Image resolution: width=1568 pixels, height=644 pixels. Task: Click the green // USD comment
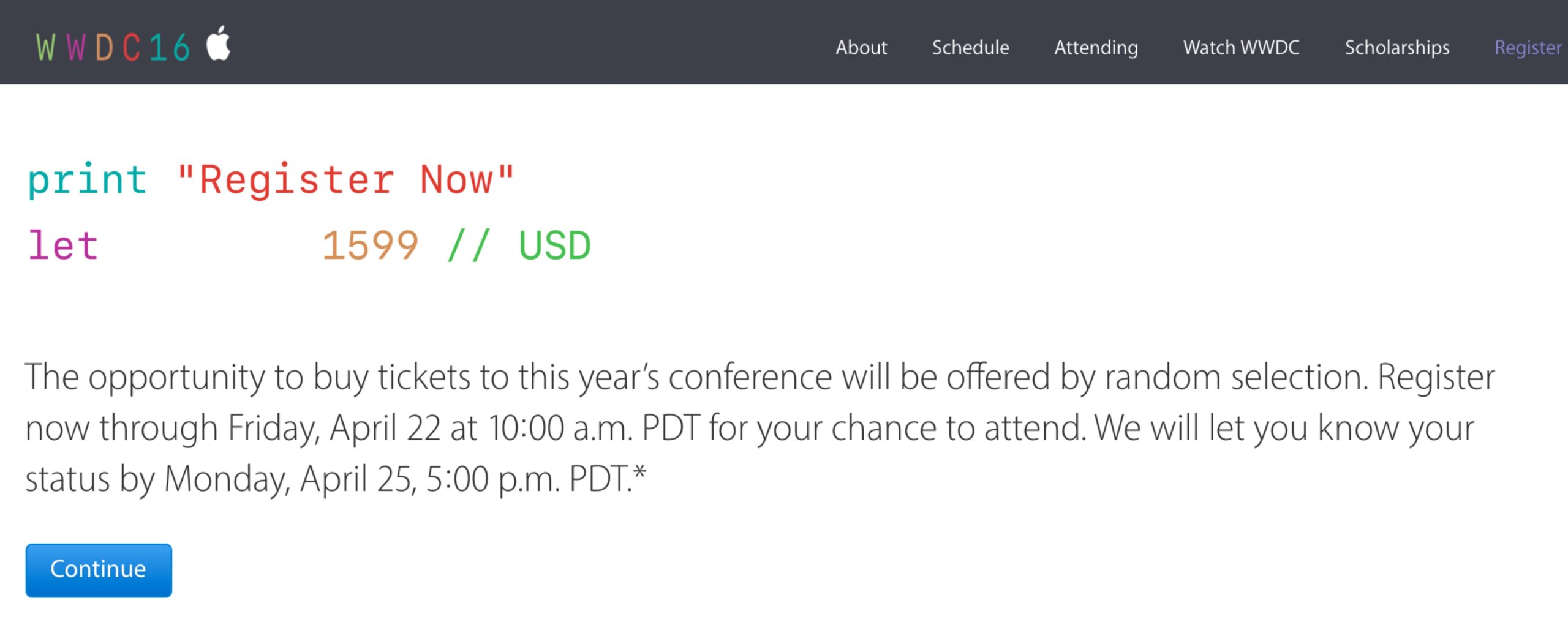[519, 245]
